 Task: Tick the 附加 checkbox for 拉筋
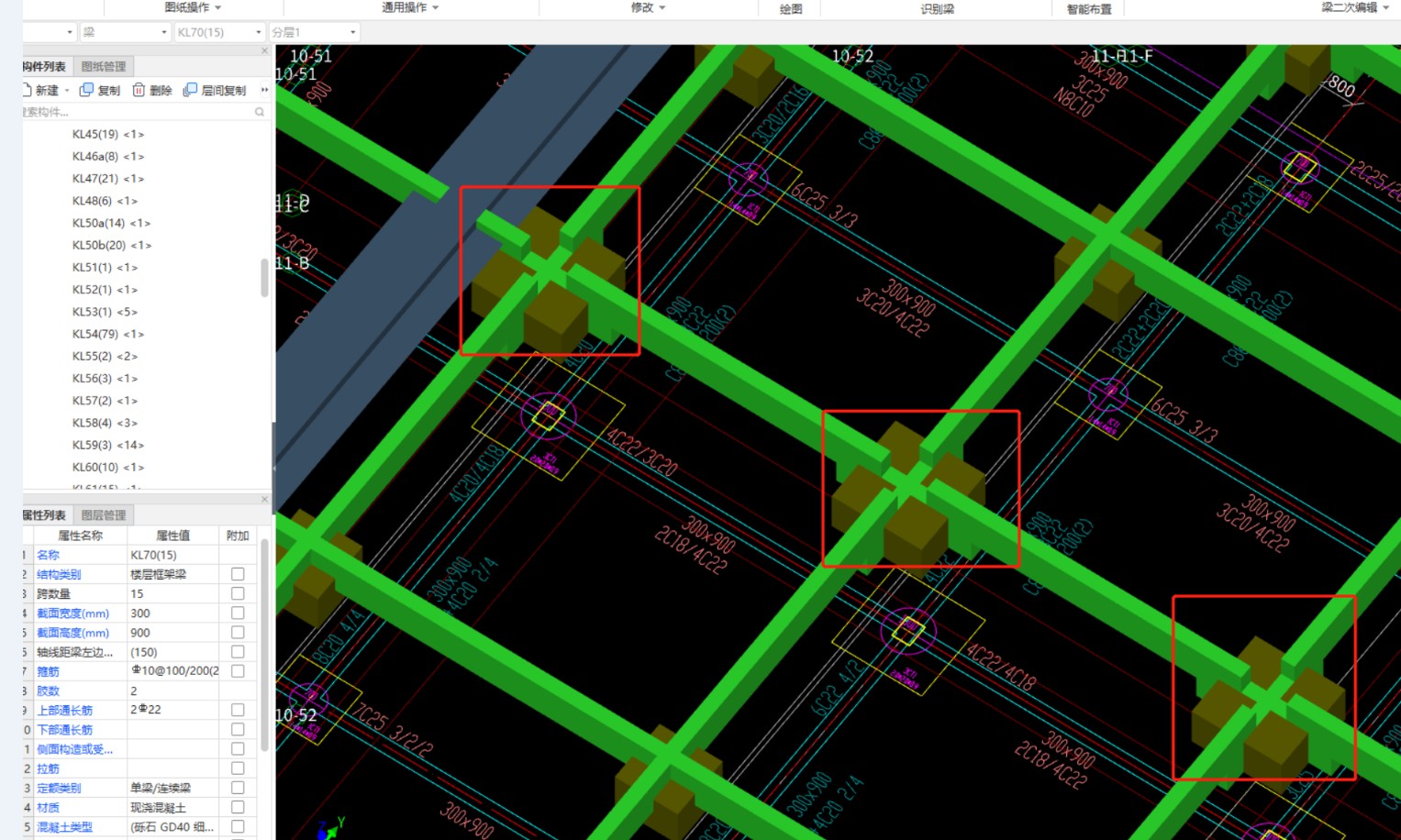click(x=238, y=768)
